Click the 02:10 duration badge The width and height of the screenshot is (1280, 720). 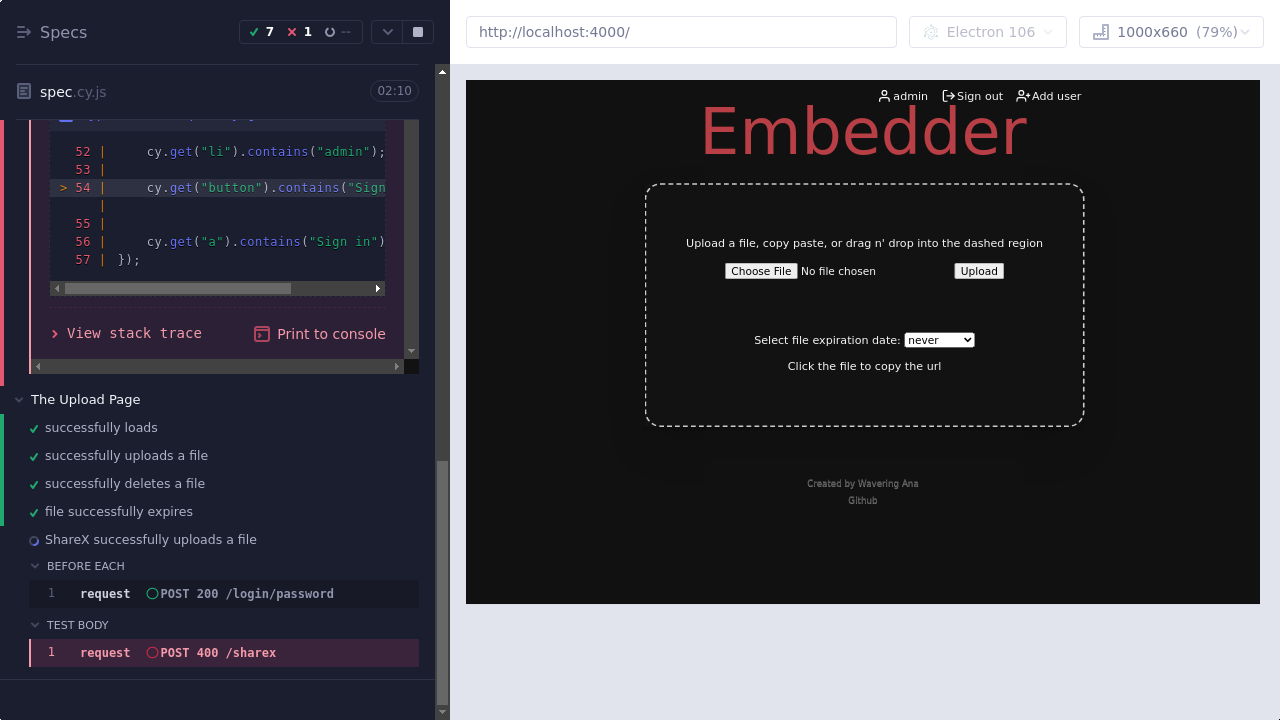pyautogui.click(x=394, y=91)
